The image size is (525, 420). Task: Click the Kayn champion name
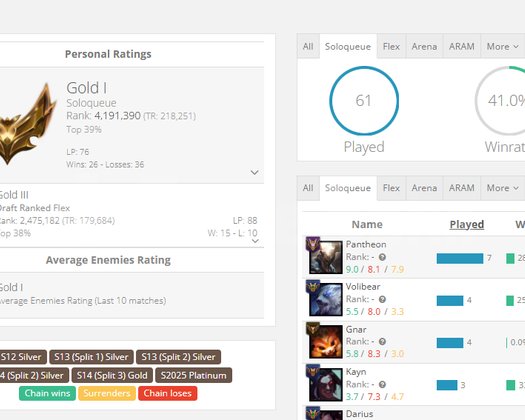pos(356,372)
